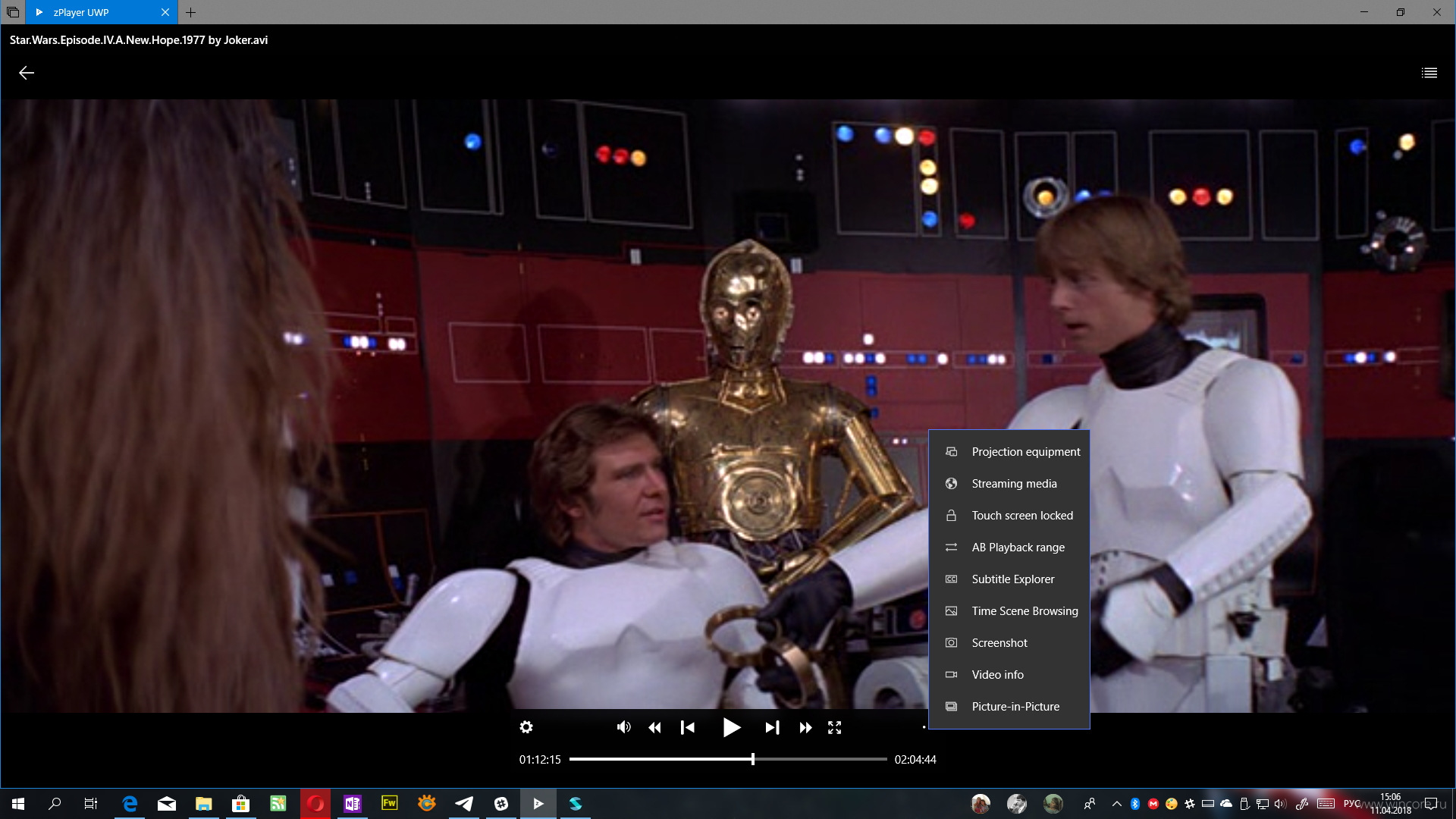Select Projection equipment menu entry

click(1009, 451)
